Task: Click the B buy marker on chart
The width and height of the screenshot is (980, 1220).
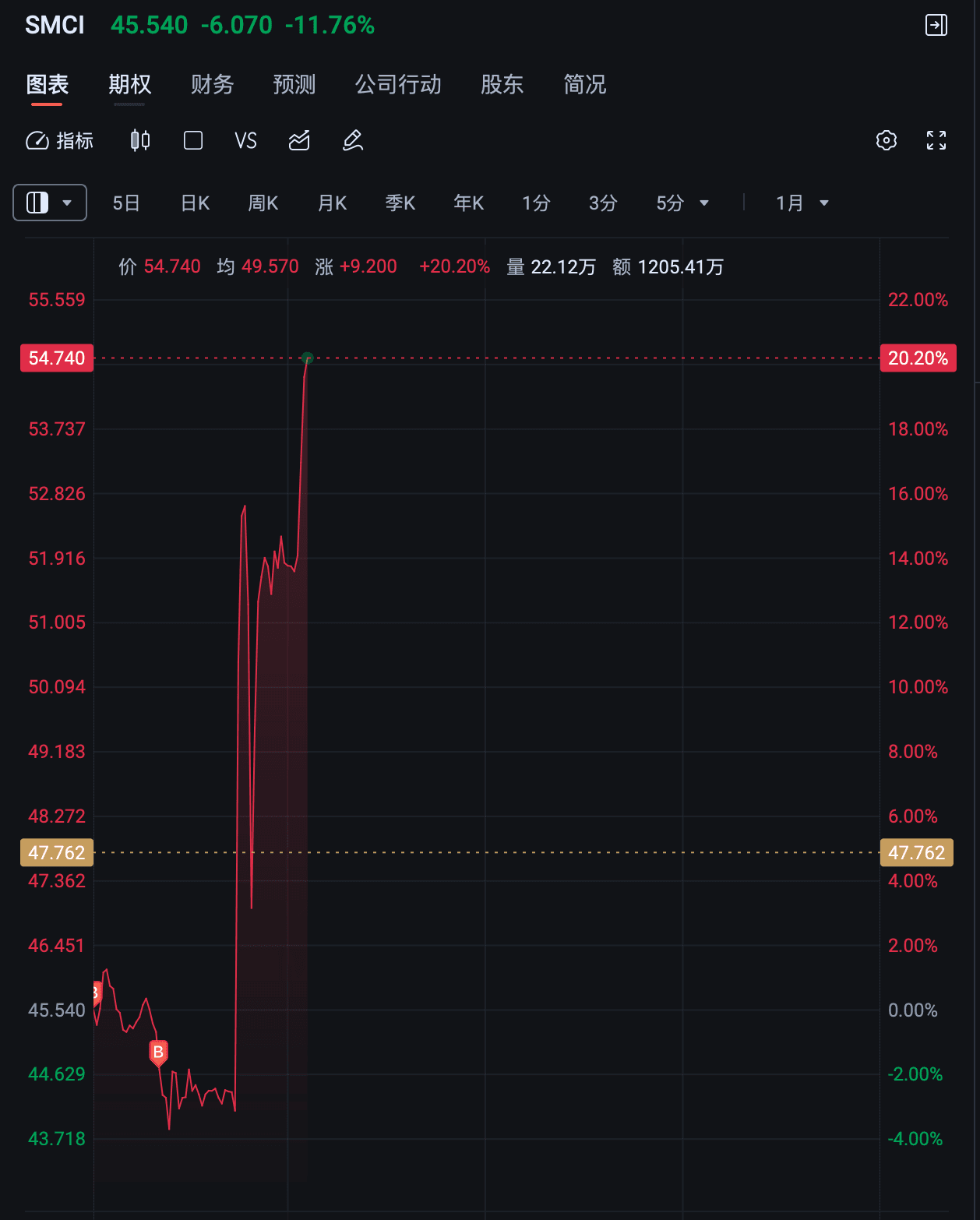Action: click(x=158, y=1053)
